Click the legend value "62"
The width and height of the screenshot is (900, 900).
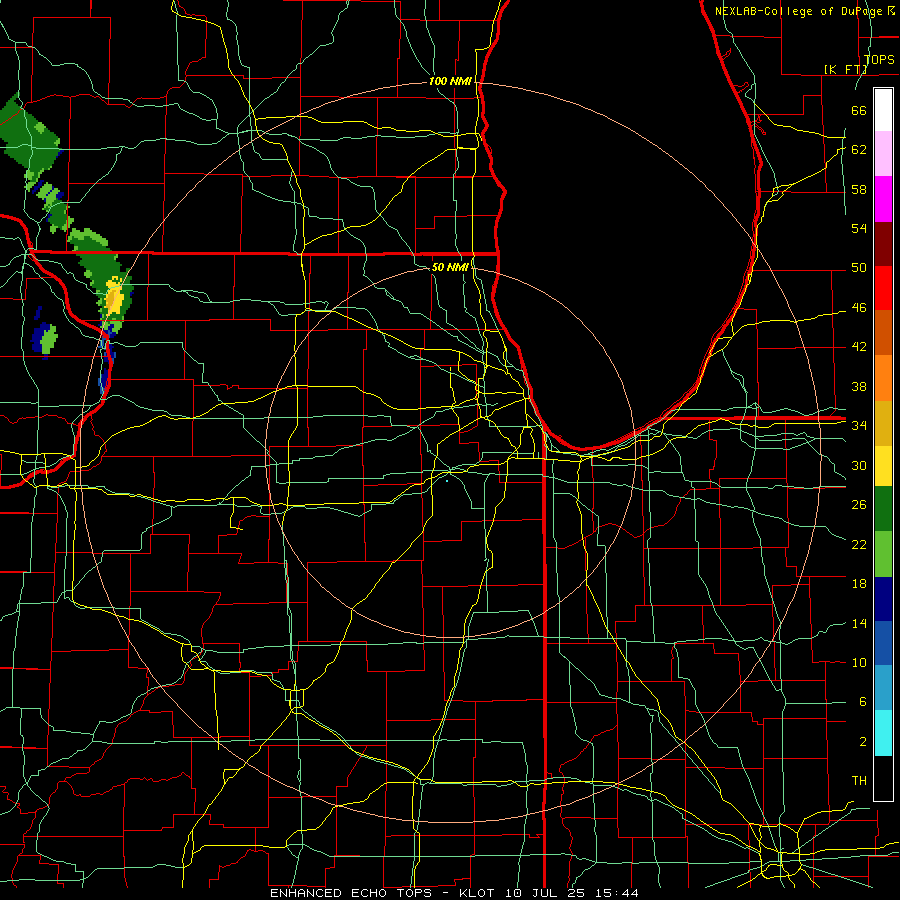pos(859,149)
